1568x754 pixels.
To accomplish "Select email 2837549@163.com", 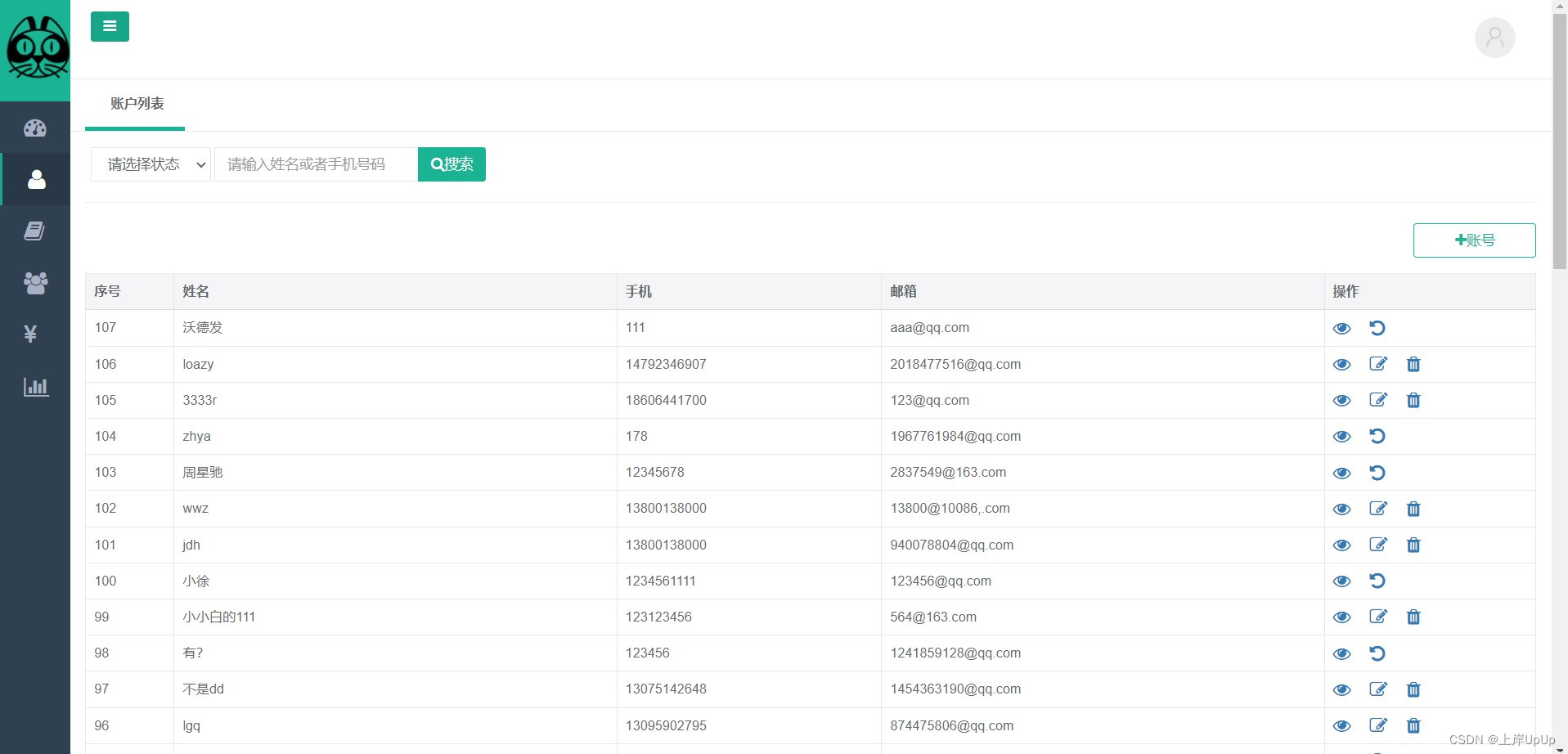I will pyautogui.click(x=948, y=472).
